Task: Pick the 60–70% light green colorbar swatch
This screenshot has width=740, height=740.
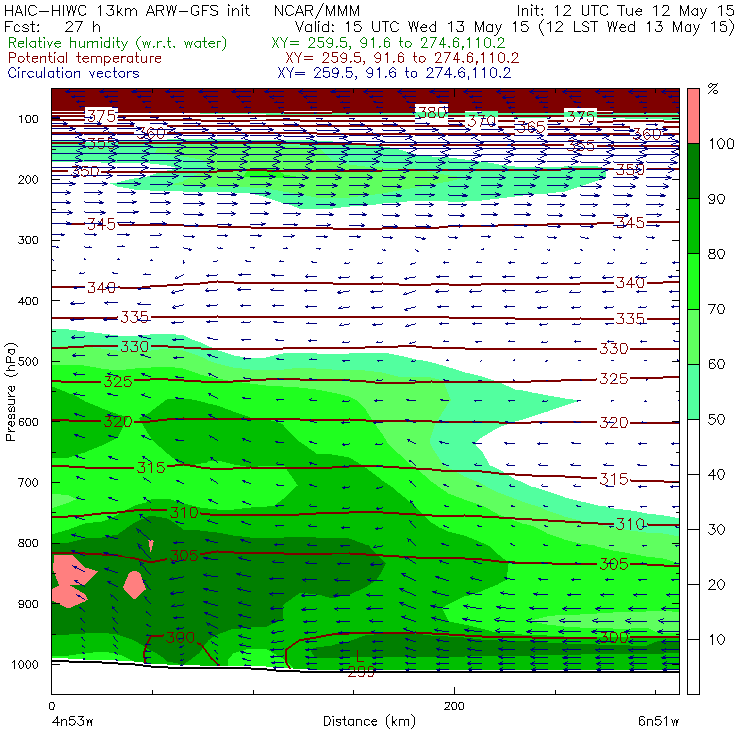Action: tap(693, 336)
